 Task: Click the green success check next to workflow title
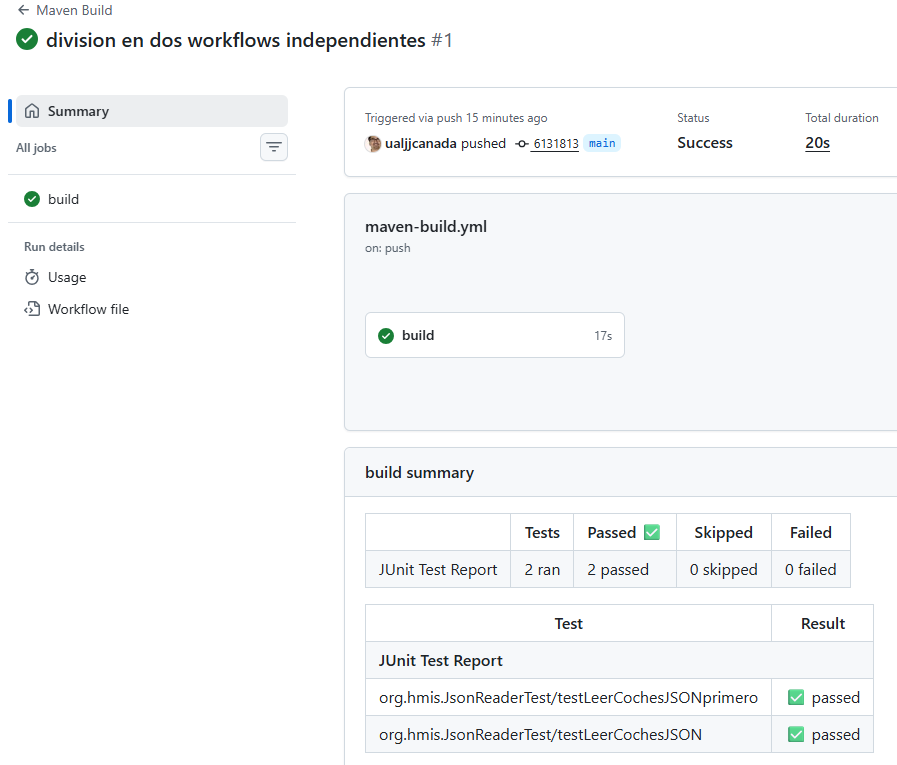[27, 40]
